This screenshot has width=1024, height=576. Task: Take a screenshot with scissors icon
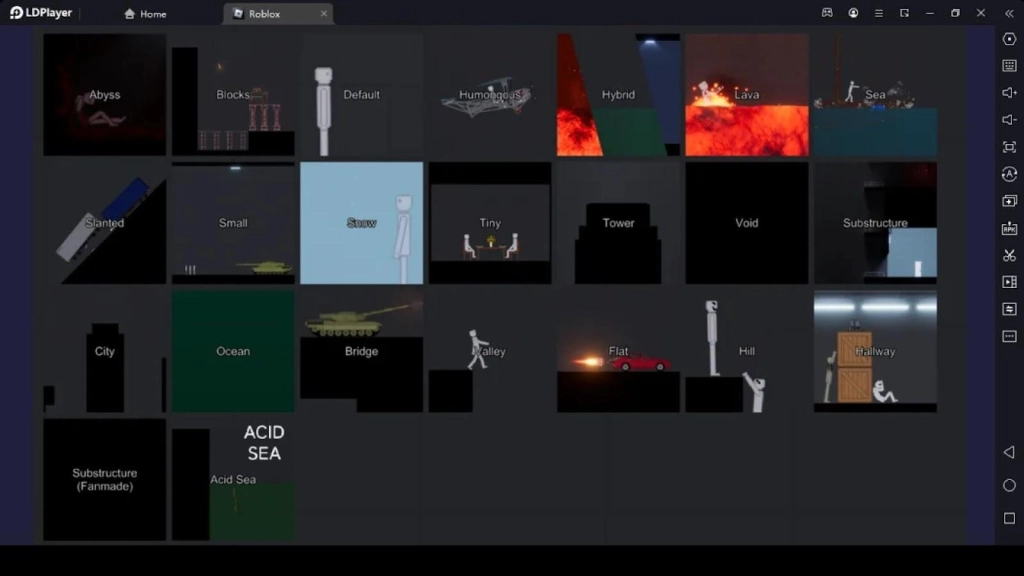pos(1009,255)
